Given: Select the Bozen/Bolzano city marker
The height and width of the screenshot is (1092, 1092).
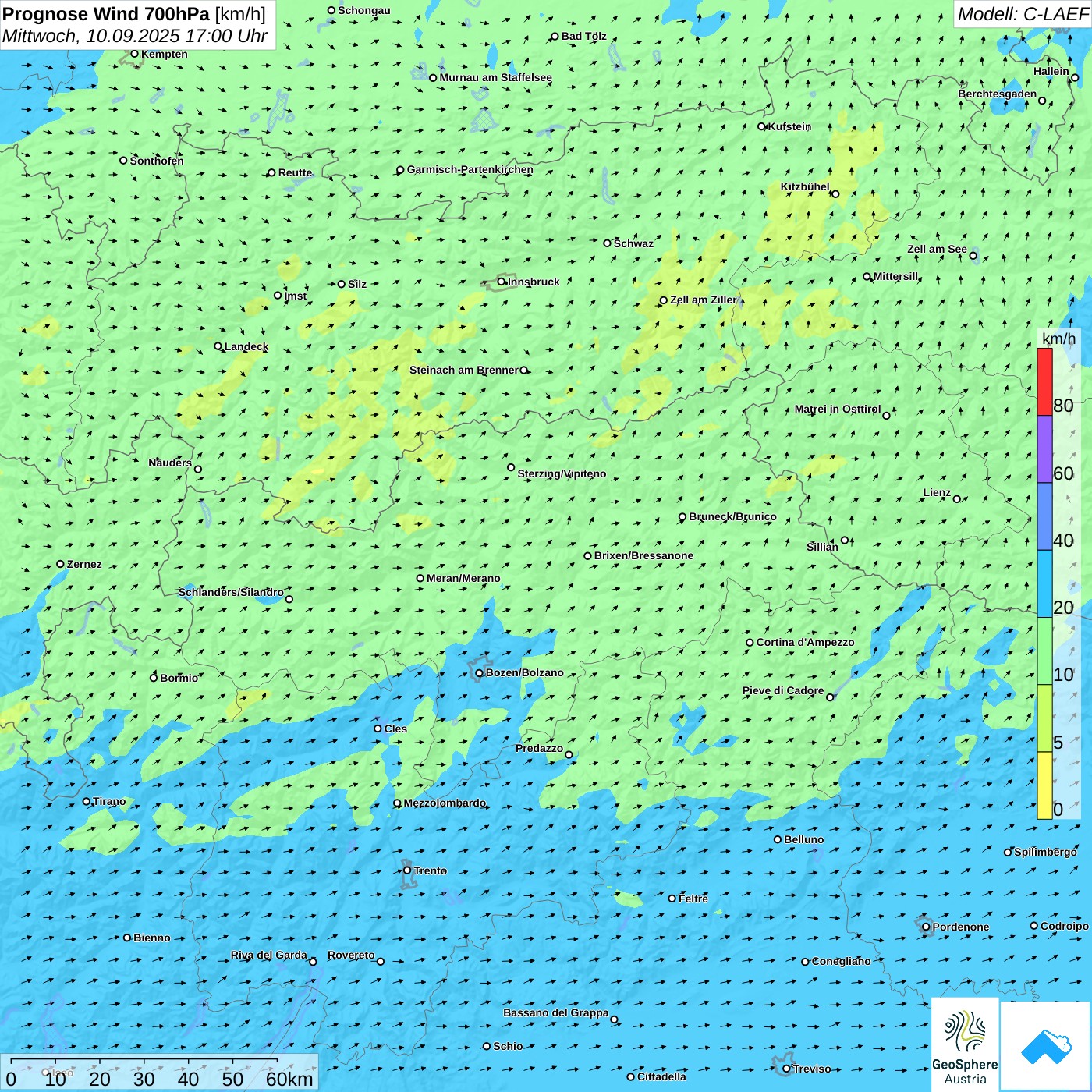Looking at the screenshot, I should (479, 673).
